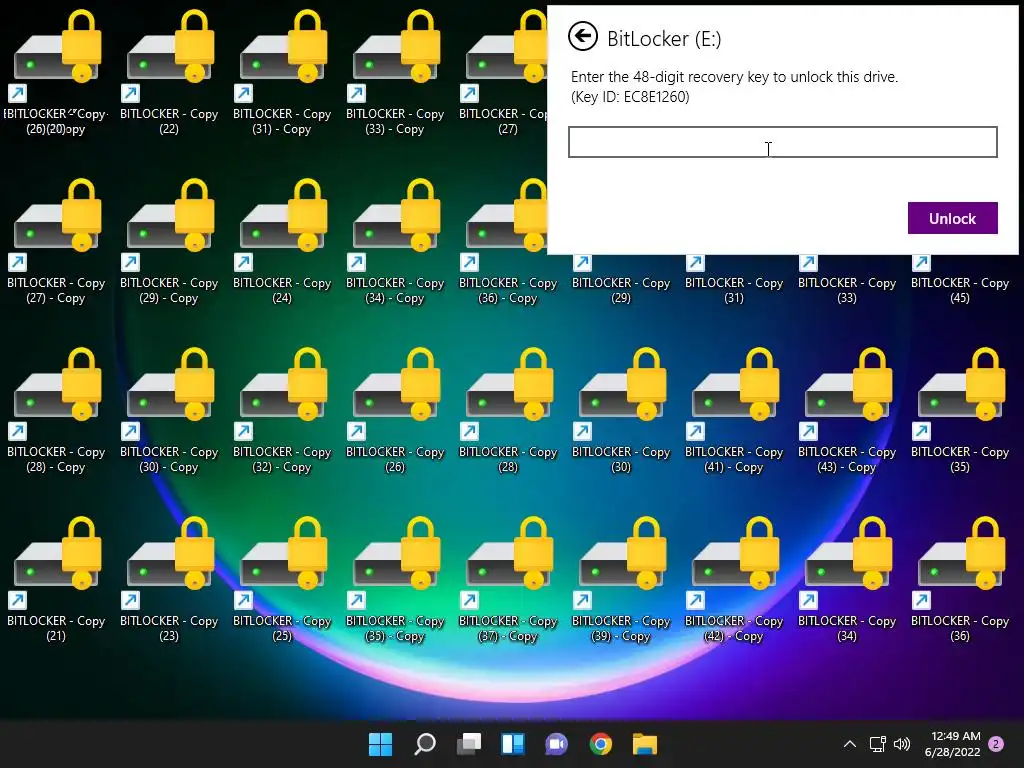The height and width of the screenshot is (768, 1024).
Task: Select the BITLOCKER - Copy (25) drive shortcut
Action: coord(282,579)
